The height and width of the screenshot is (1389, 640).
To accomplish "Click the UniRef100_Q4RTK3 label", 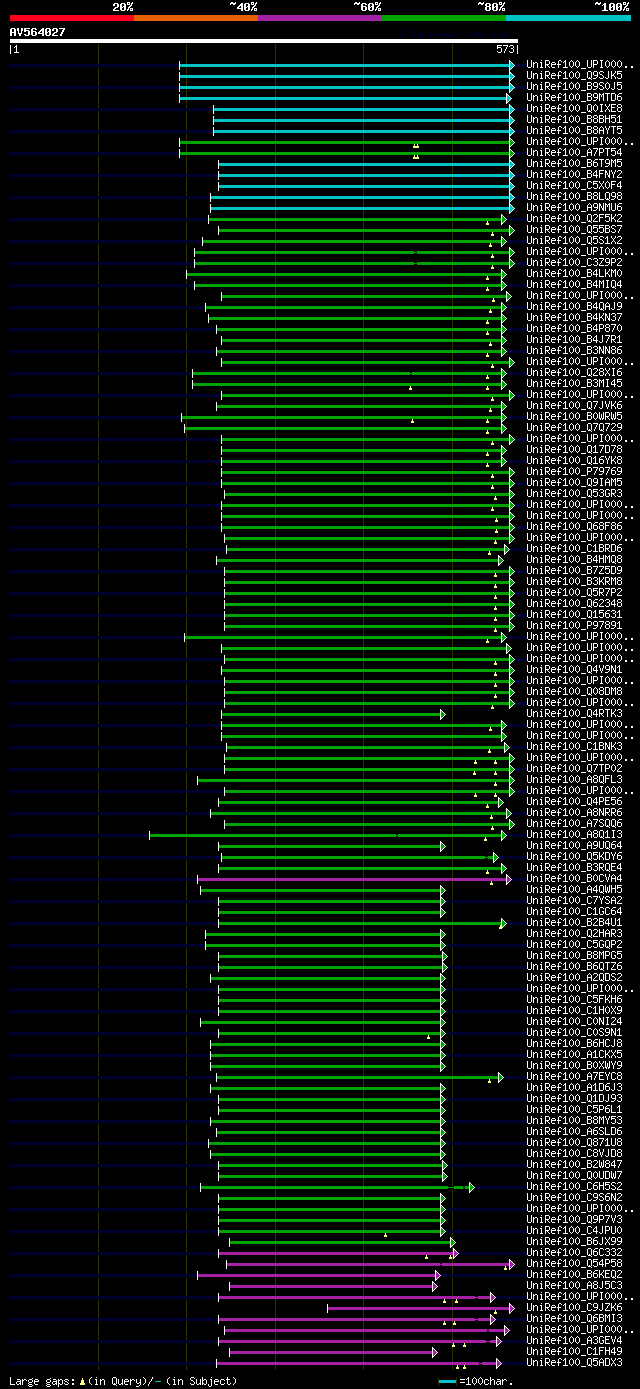I will [x=575, y=713].
